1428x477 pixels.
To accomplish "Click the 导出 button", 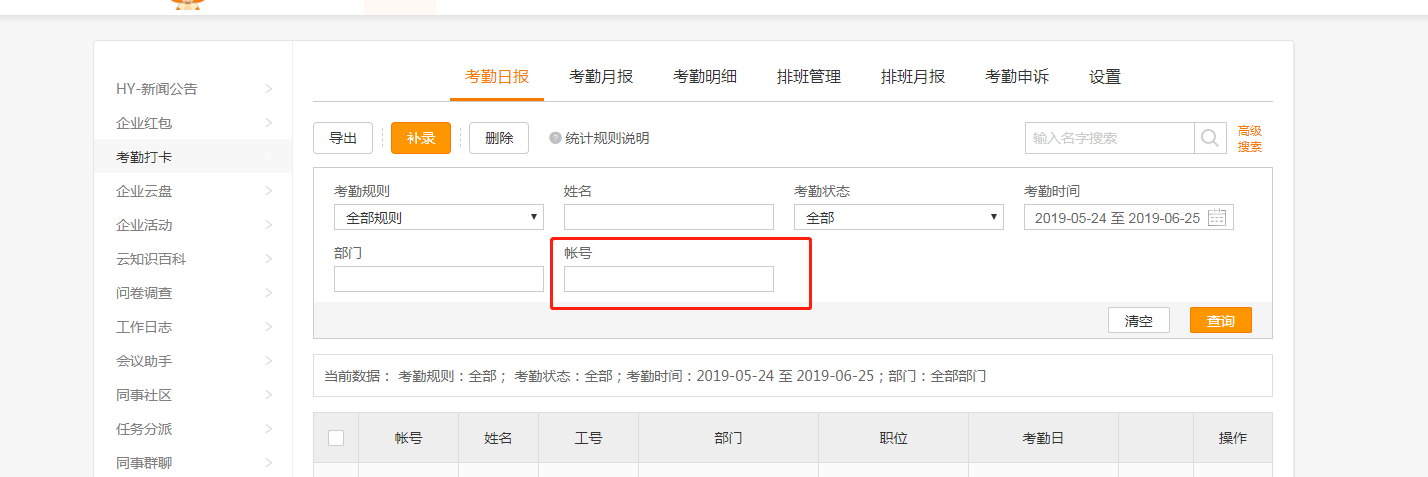I will click(343, 138).
